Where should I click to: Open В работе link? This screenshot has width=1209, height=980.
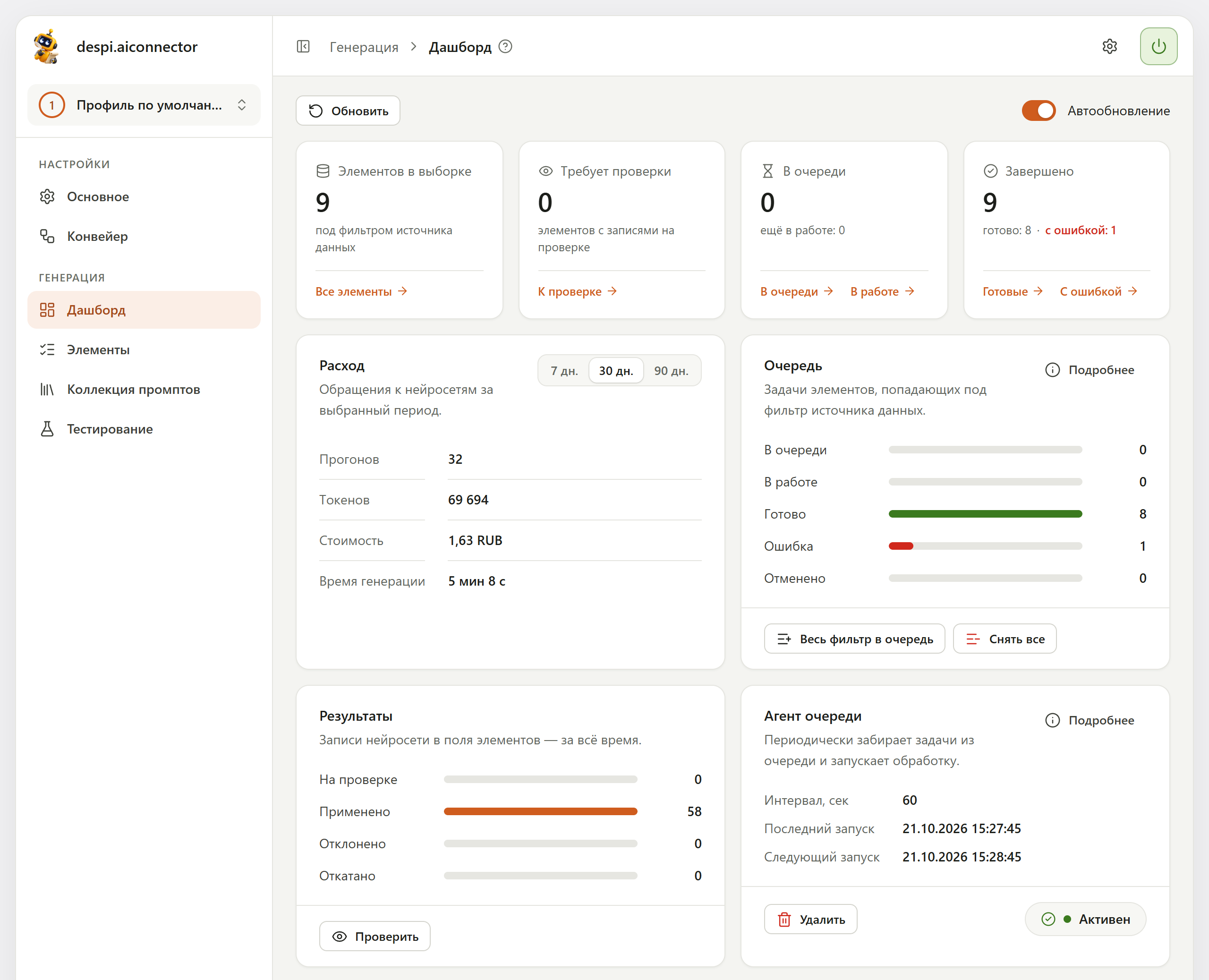882,291
